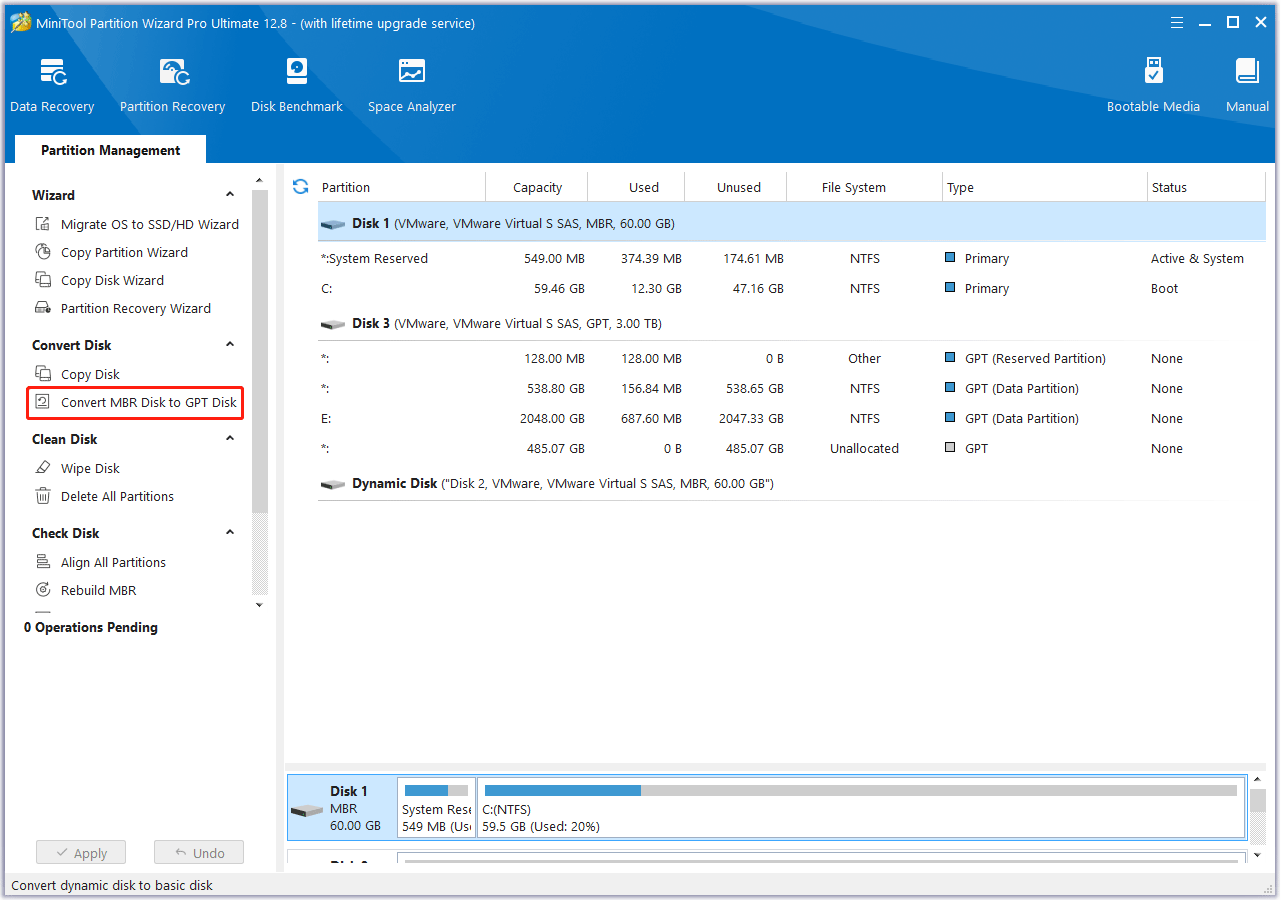This screenshot has height=900, width=1281.
Task: Open the Disk Benchmark tool
Action: [297, 86]
